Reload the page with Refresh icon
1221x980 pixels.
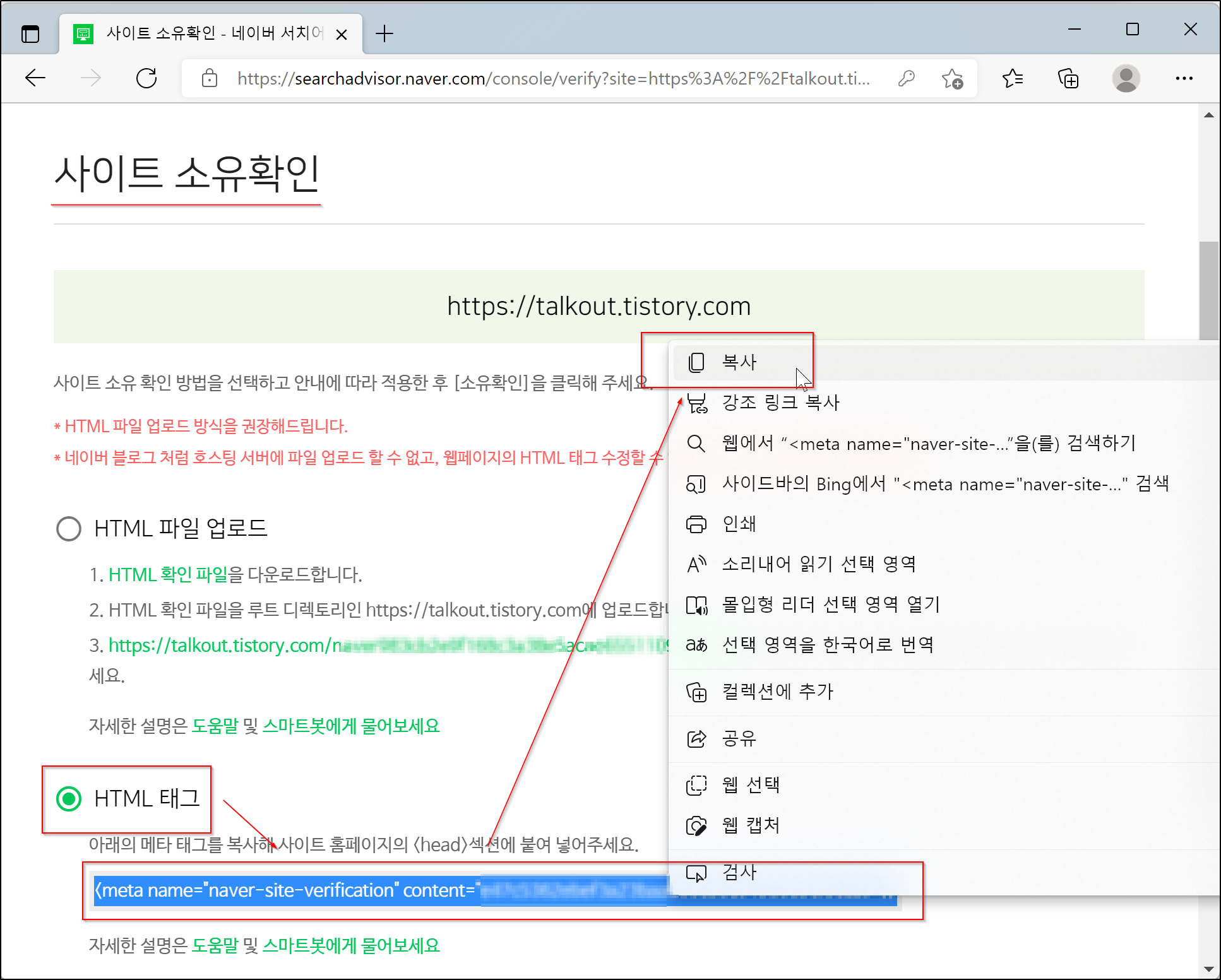146,78
